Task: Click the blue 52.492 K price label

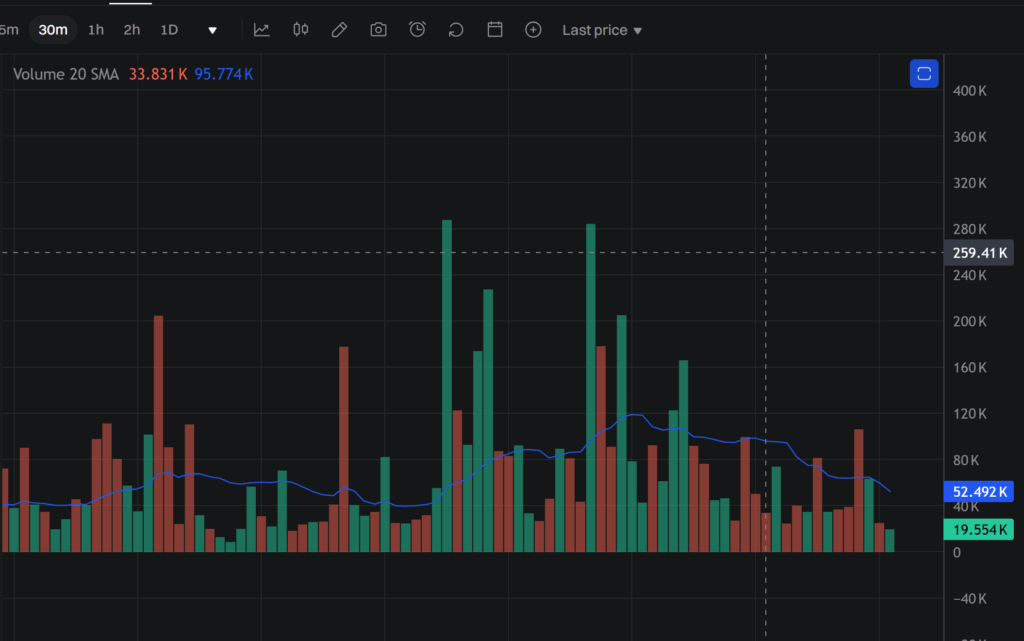Action: pos(978,491)
